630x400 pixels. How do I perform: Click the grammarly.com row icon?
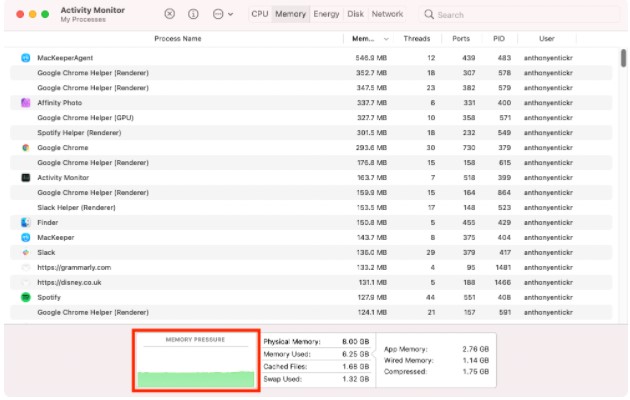26,267
